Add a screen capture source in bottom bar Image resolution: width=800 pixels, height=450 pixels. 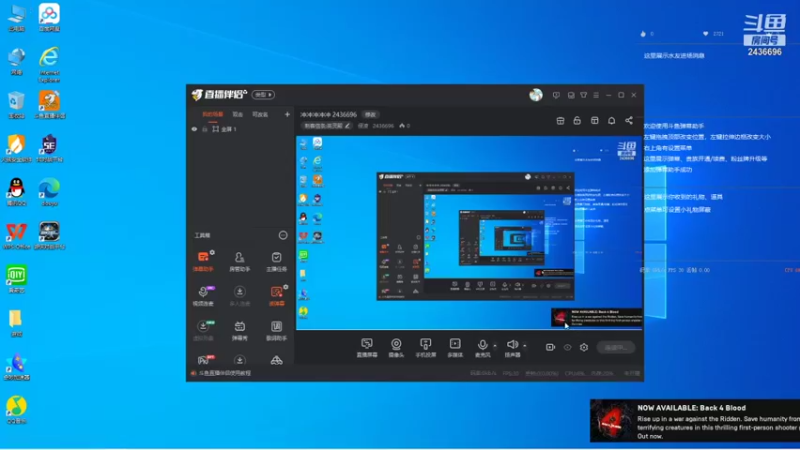click(367, 347)
